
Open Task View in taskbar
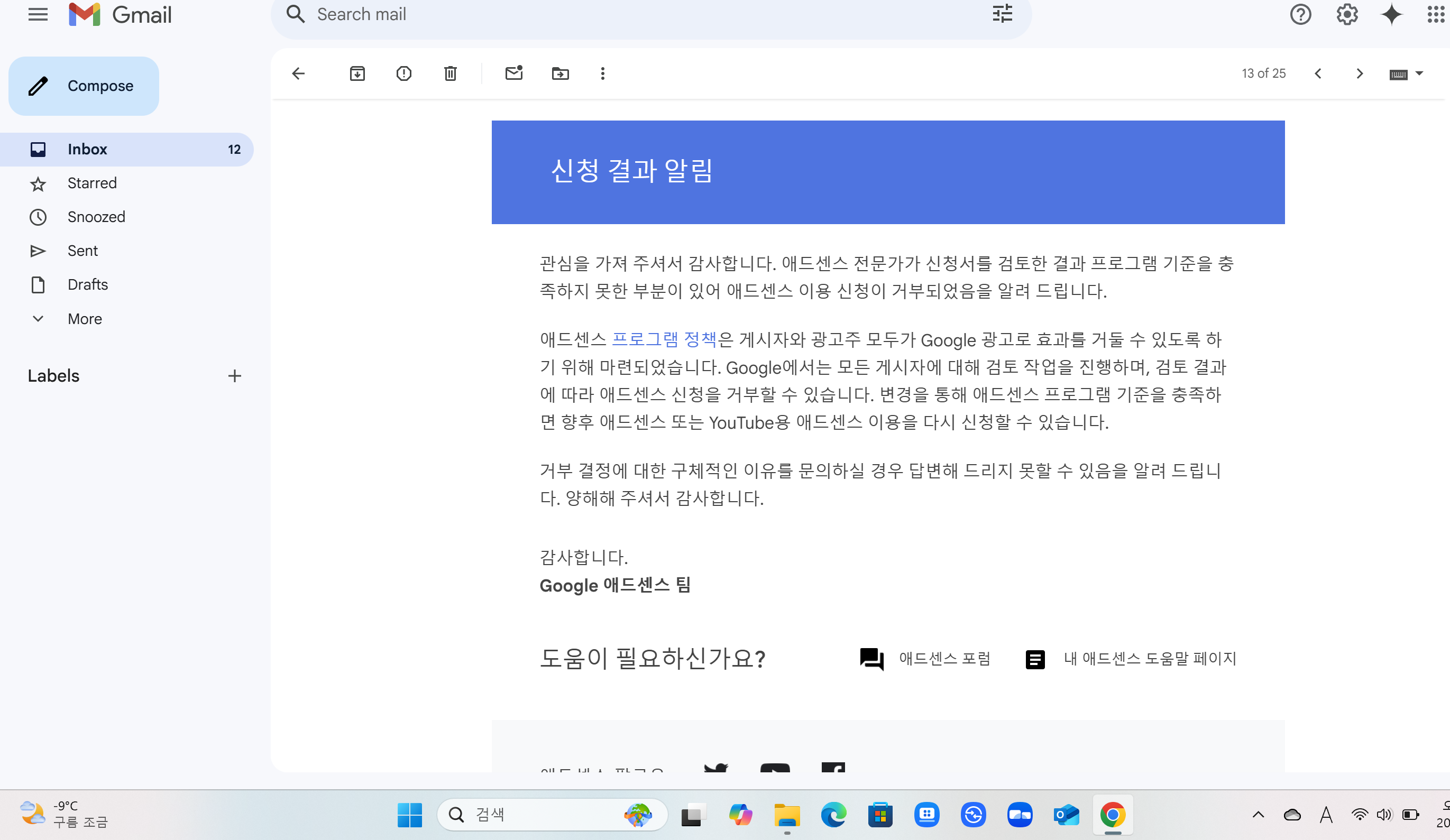pos(694,815)
